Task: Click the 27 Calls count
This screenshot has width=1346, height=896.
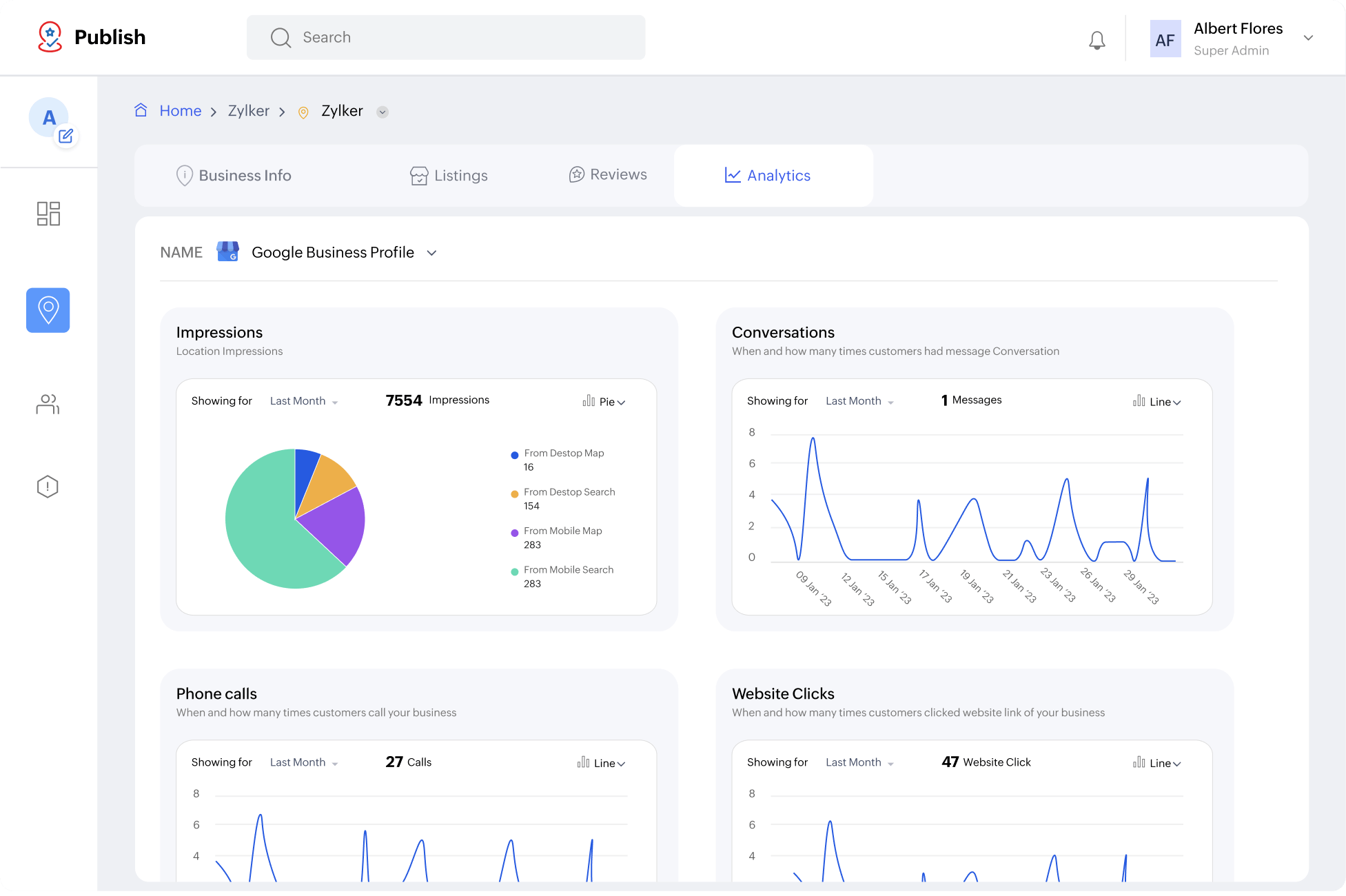Action: (409, 762)
